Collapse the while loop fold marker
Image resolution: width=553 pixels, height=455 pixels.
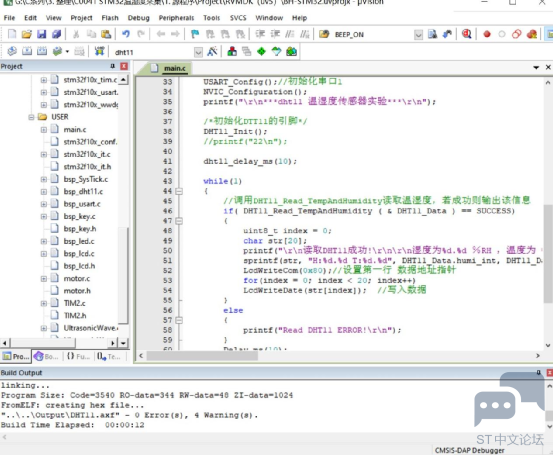click(179, 191)
